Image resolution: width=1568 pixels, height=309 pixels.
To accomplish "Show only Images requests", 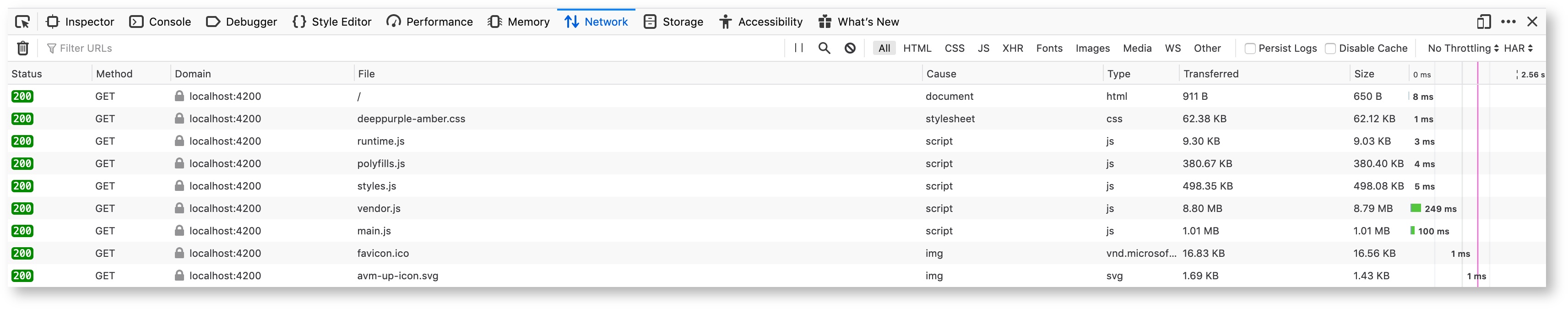I will click(x=1092, y=48).
